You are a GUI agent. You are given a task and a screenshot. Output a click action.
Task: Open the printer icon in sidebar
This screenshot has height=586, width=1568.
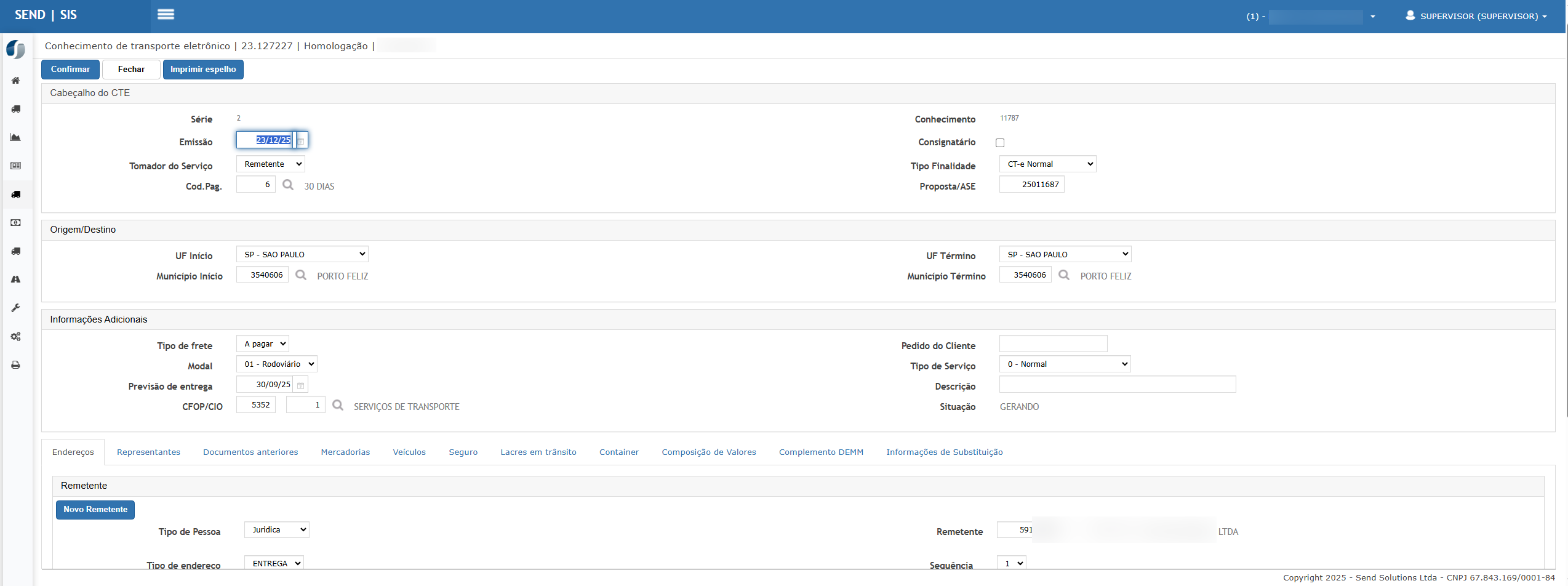click(16, 365)
